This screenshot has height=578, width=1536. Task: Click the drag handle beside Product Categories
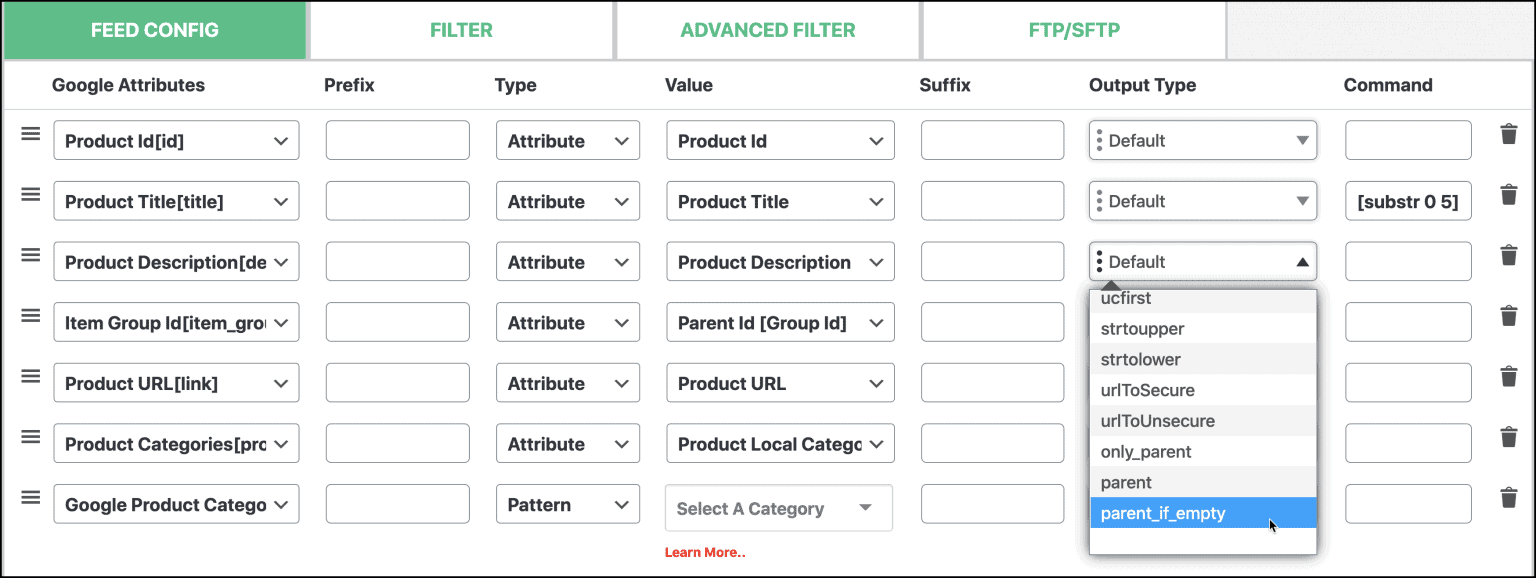(30, 437)
